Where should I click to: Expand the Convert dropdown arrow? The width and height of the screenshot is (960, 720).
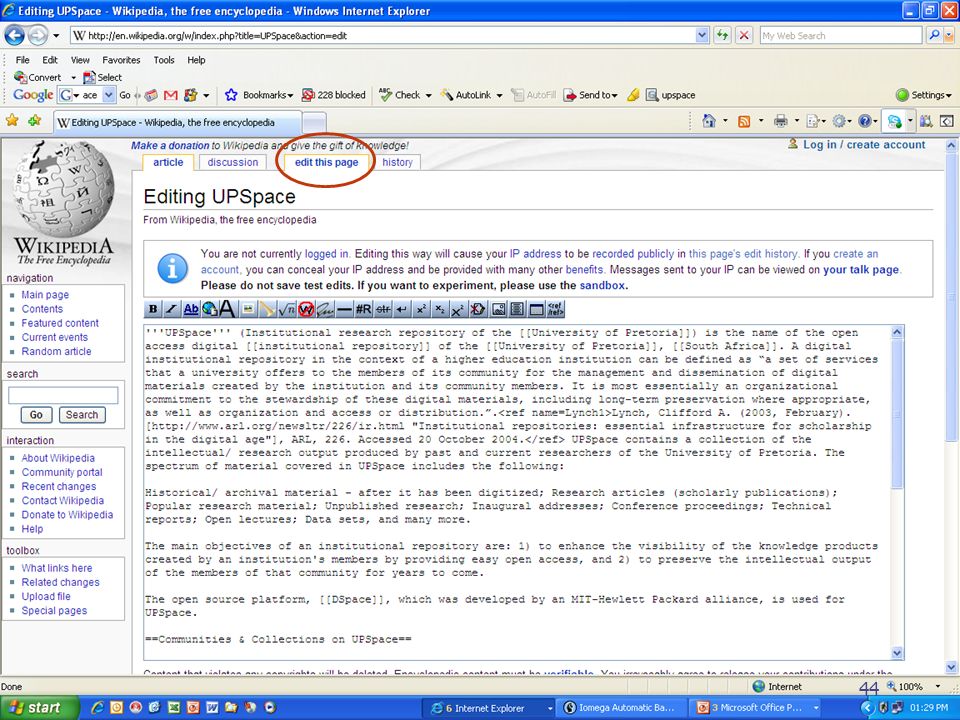pos(73,78)
